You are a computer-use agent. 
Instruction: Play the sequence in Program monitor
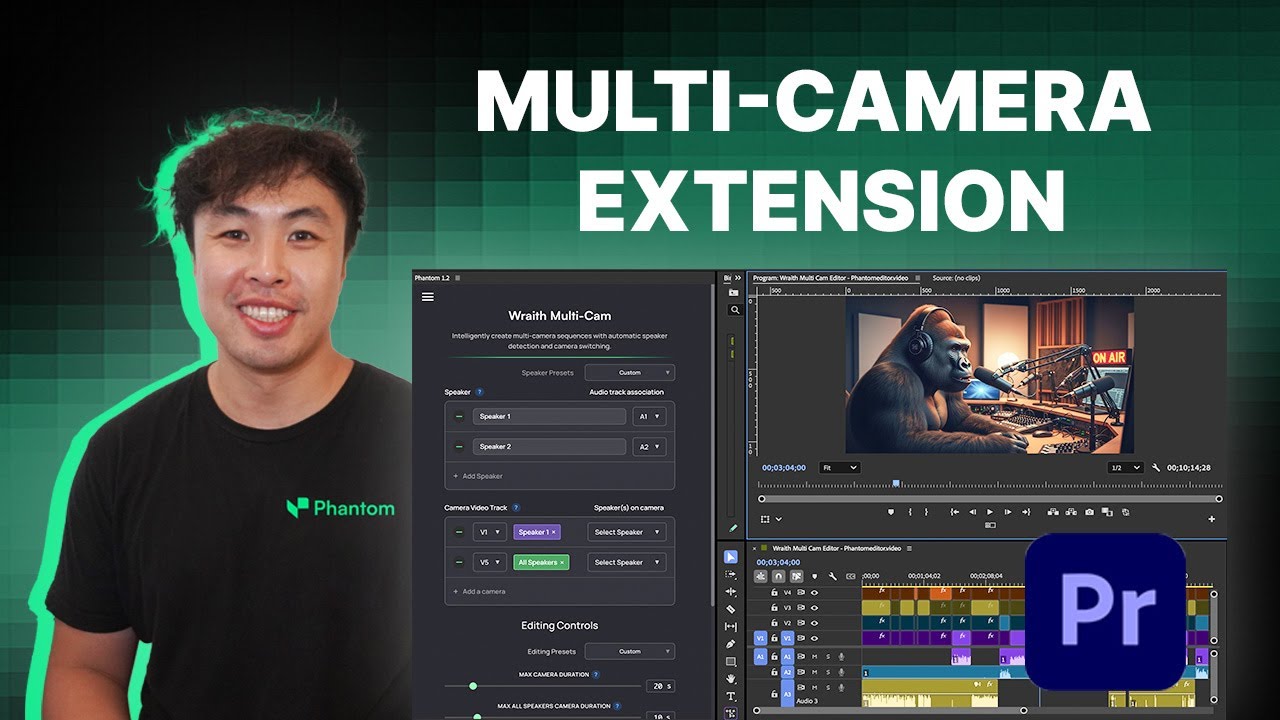click(x=990, y=512)
